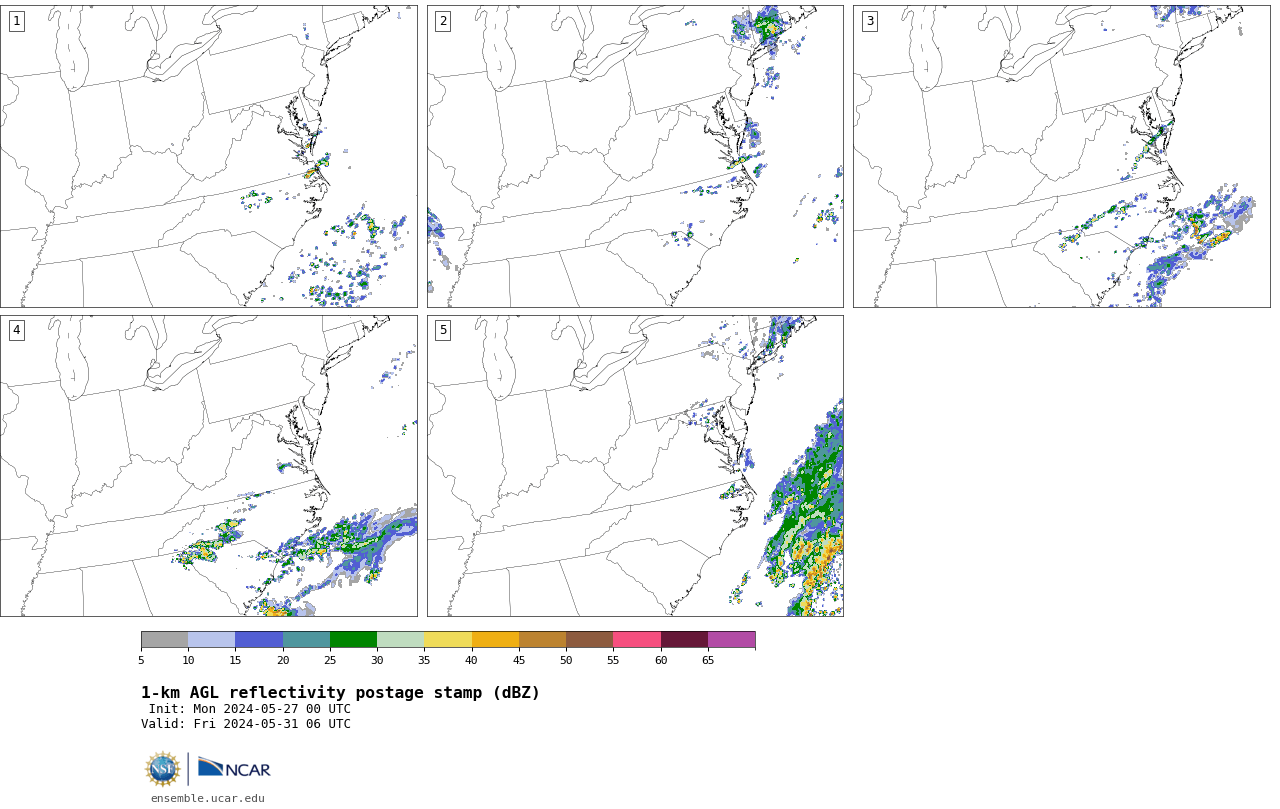
Task: Click the yellow 35-40 dBZ swatch
Action: 448,640
